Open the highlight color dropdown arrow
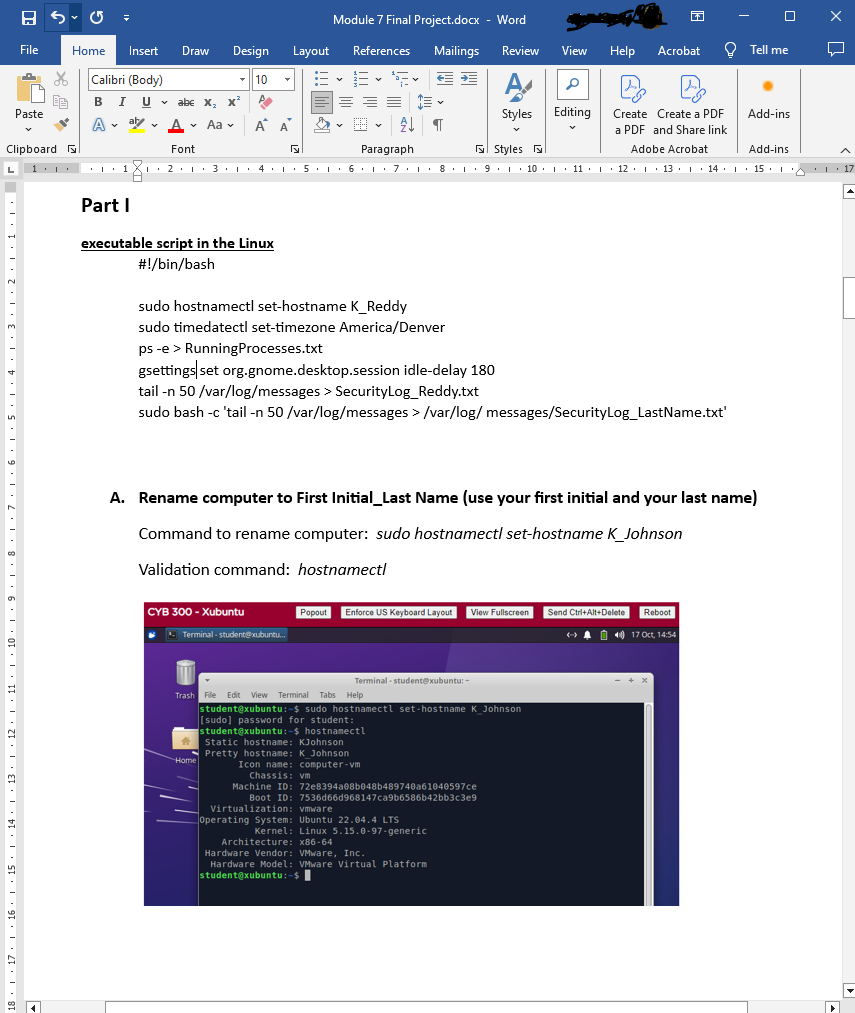The image size is (855, 1013). (x=154, y=125)
